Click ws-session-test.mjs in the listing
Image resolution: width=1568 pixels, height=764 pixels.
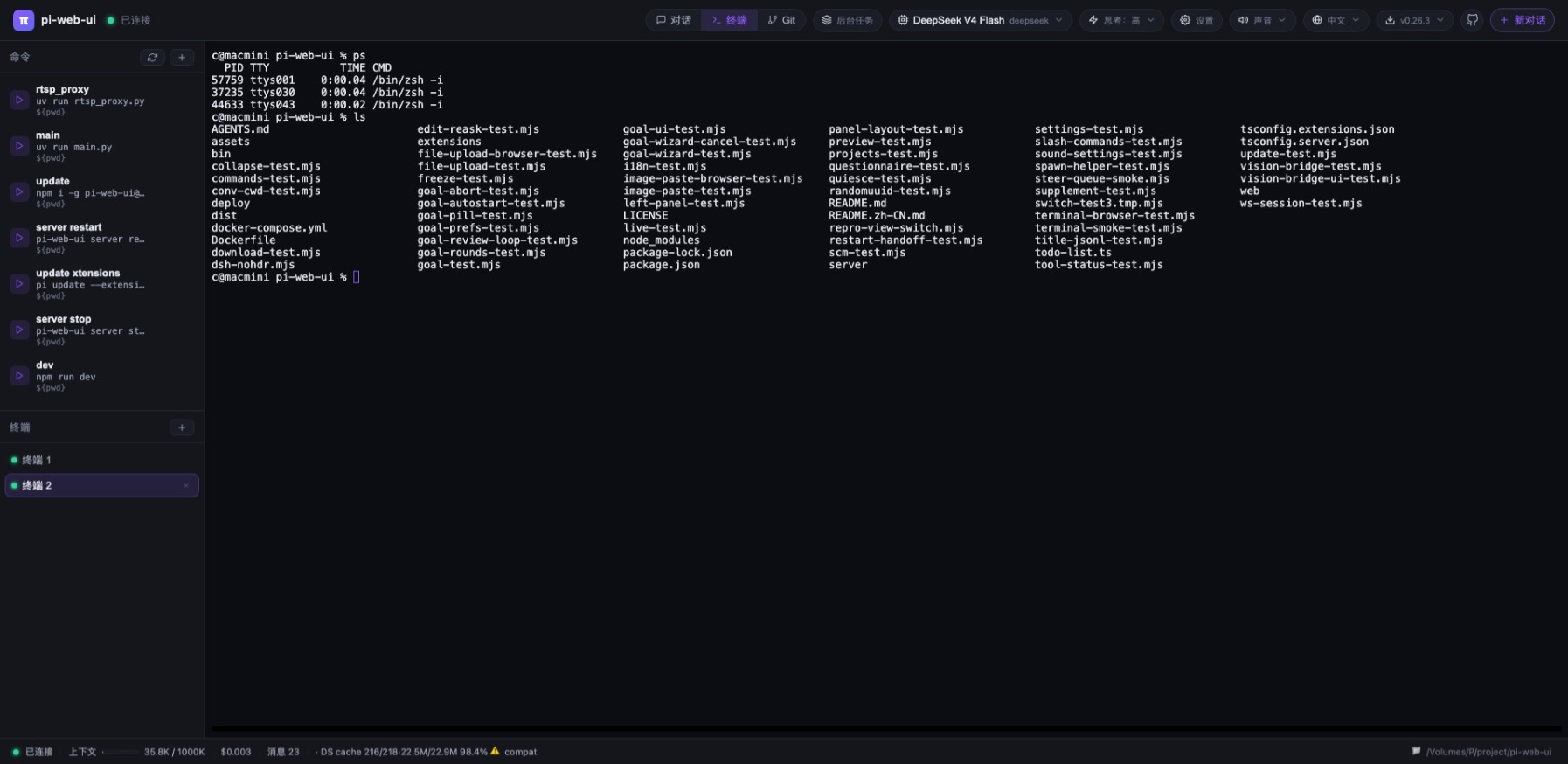[1301, 204]
